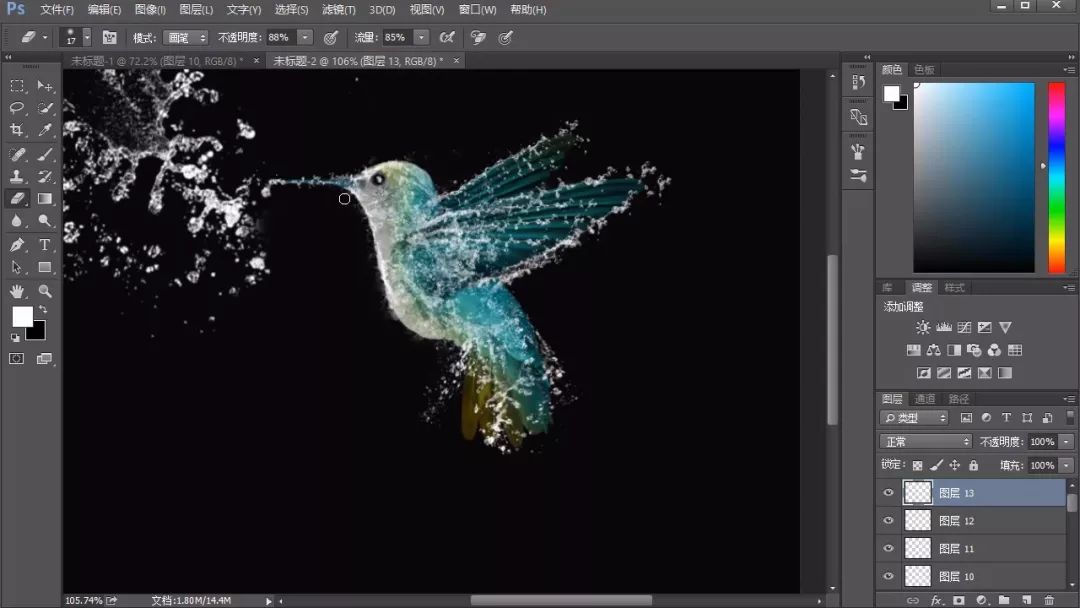Open the eraser 模式 dropdown
The image size is (1080, 608).
click(x=185, y=38)
